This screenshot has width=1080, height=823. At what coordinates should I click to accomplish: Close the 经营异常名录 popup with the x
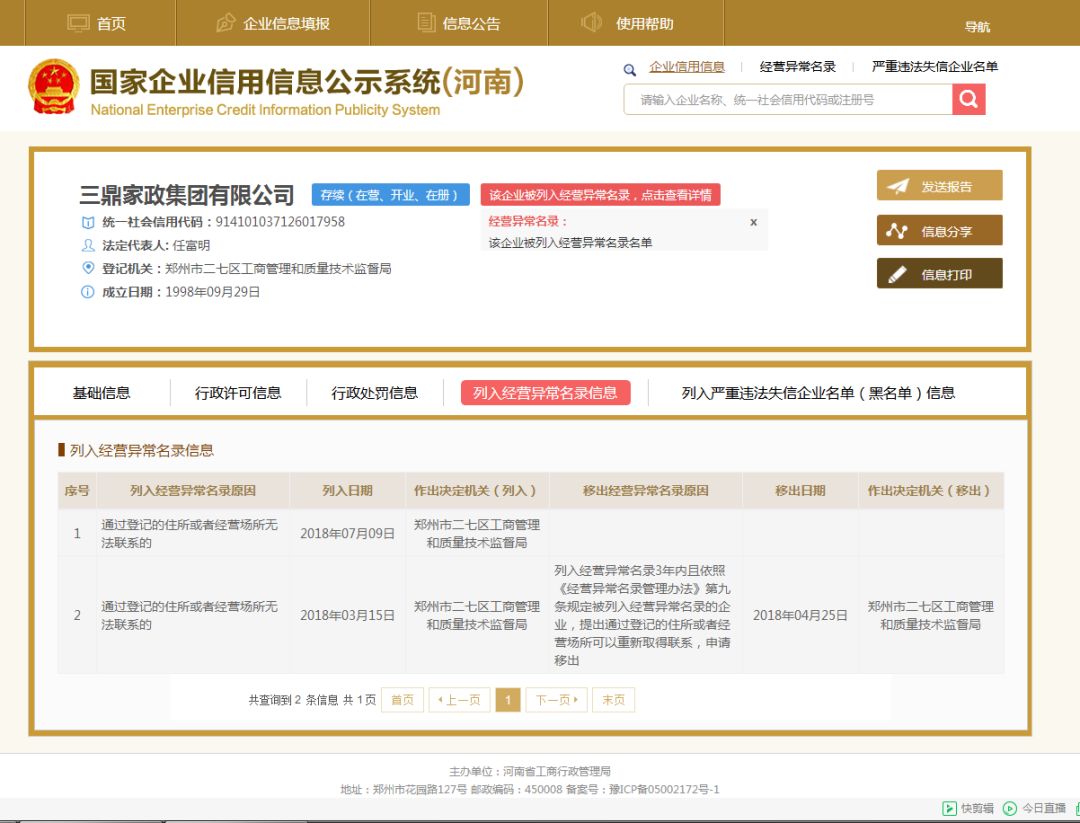(754, 222)
